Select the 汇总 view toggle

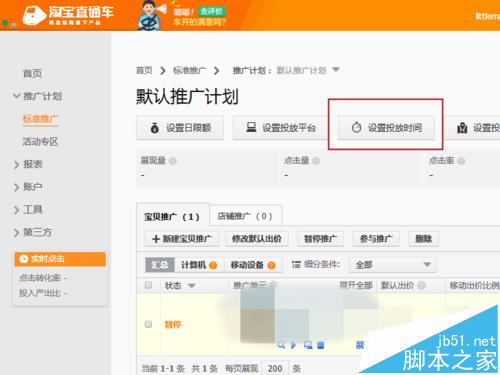click(x=160, y=265)
